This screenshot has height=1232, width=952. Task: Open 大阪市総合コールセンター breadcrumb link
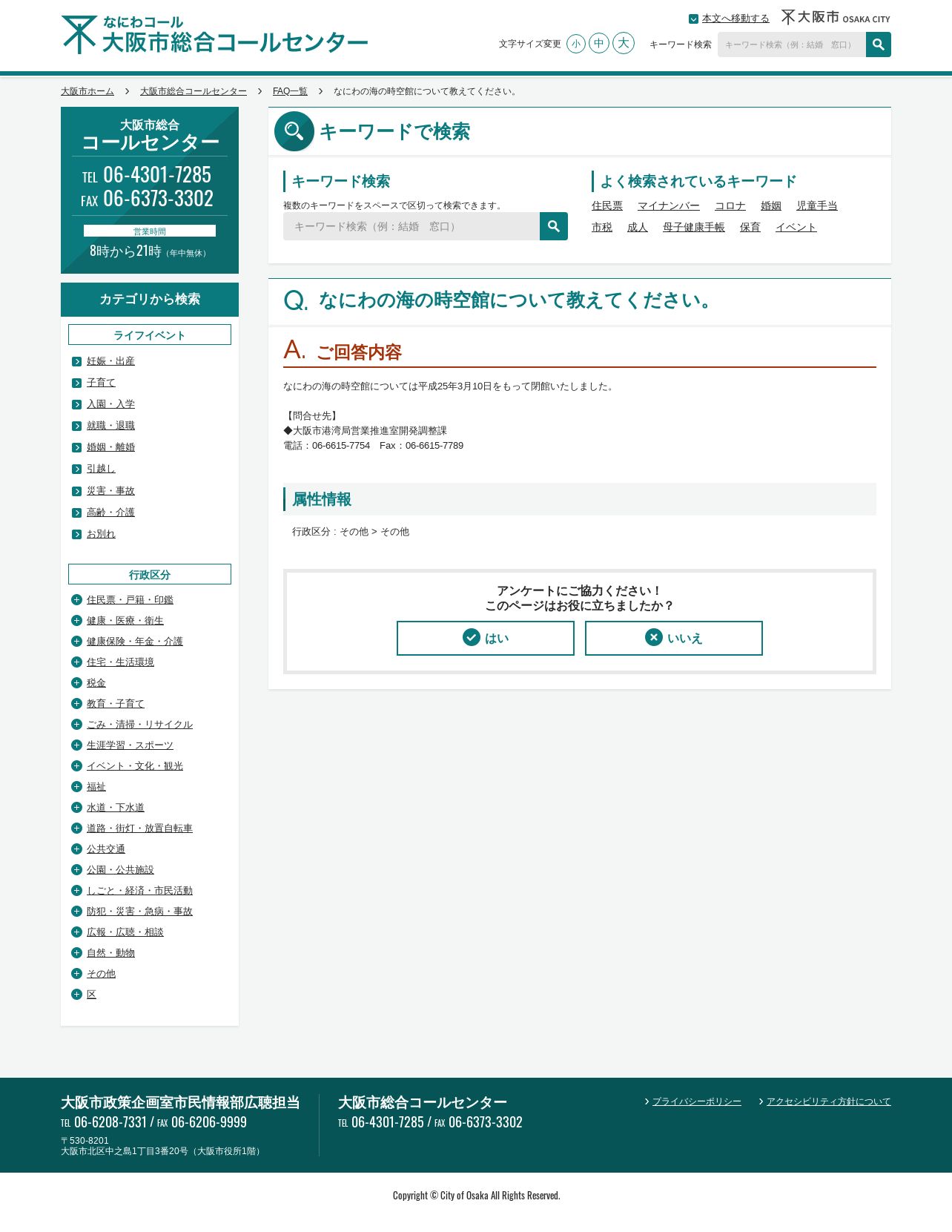point(194,91)
